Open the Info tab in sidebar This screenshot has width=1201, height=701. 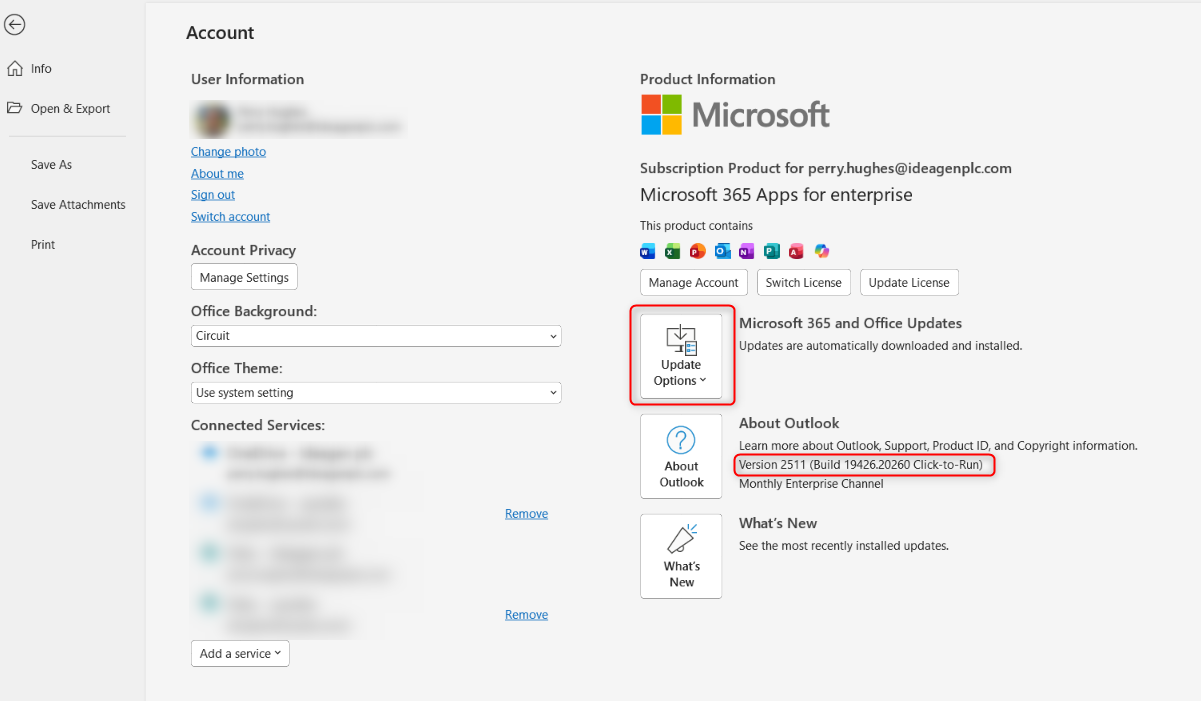pos(41,69)
